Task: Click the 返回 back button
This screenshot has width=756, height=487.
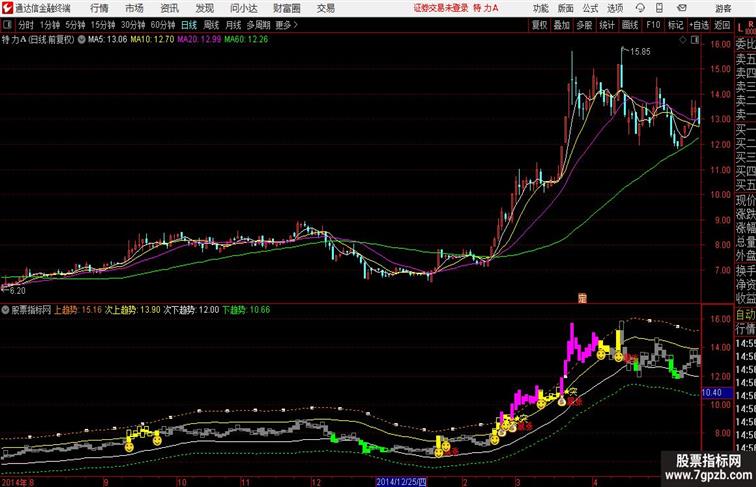Action: [x=722, y=25]
